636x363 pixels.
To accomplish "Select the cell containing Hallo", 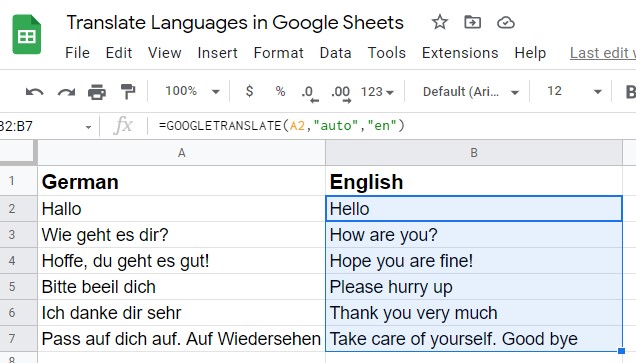I will (x=181, y=208).
